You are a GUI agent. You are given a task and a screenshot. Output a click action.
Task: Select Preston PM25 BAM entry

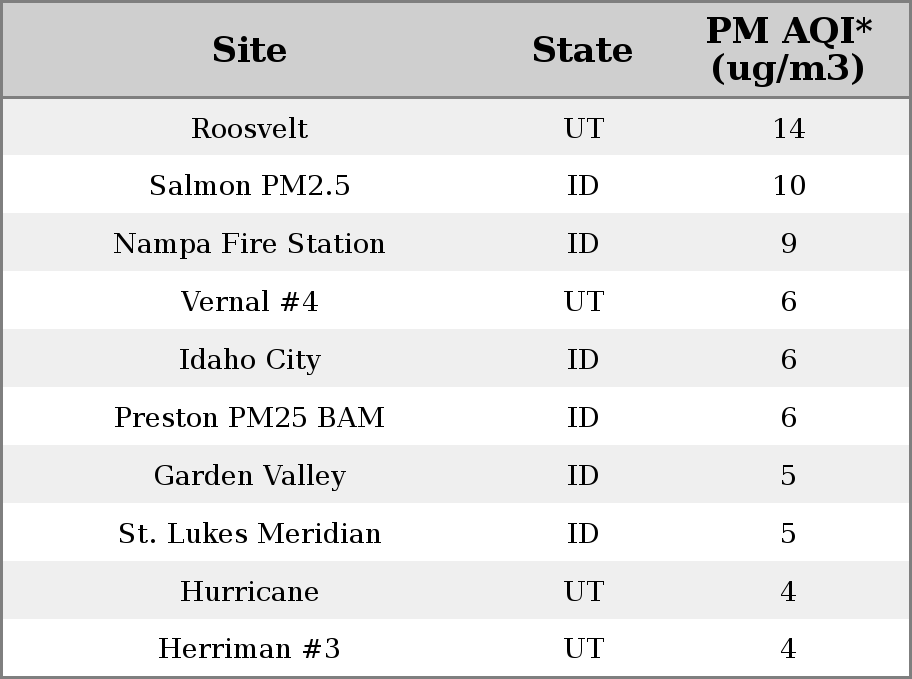pyautogui.click(x=249, y=417)
